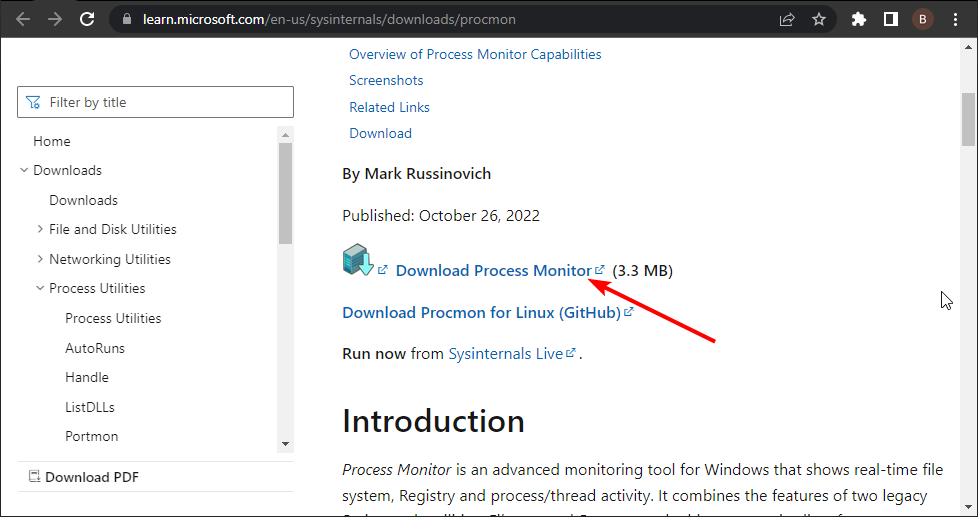Viewport: 978px width, 517px height.
Task: Open Overview of Process Monitor Capabilities link
Action: (x=475, y=54)
